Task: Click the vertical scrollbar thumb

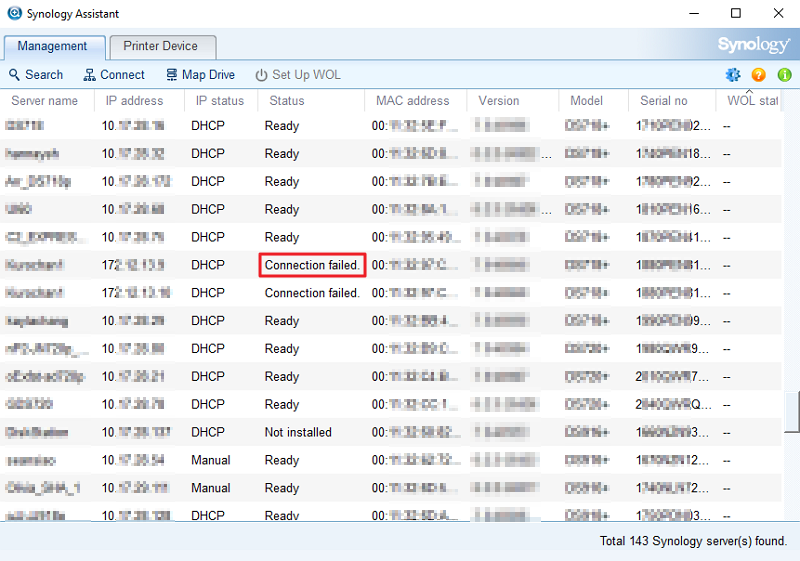Action: click(x=792, y=412)
